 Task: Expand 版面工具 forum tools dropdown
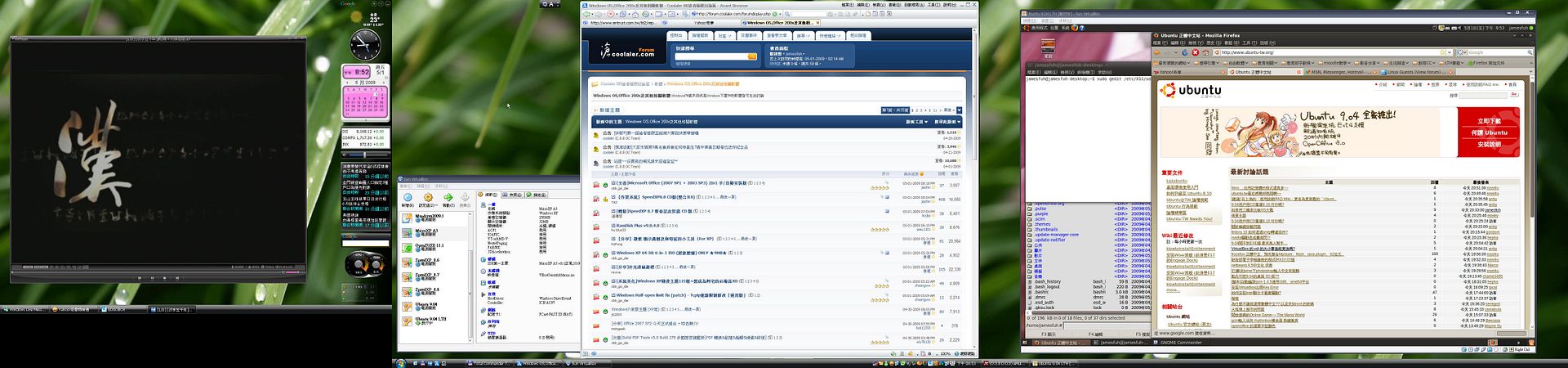(x=916, y=122)
